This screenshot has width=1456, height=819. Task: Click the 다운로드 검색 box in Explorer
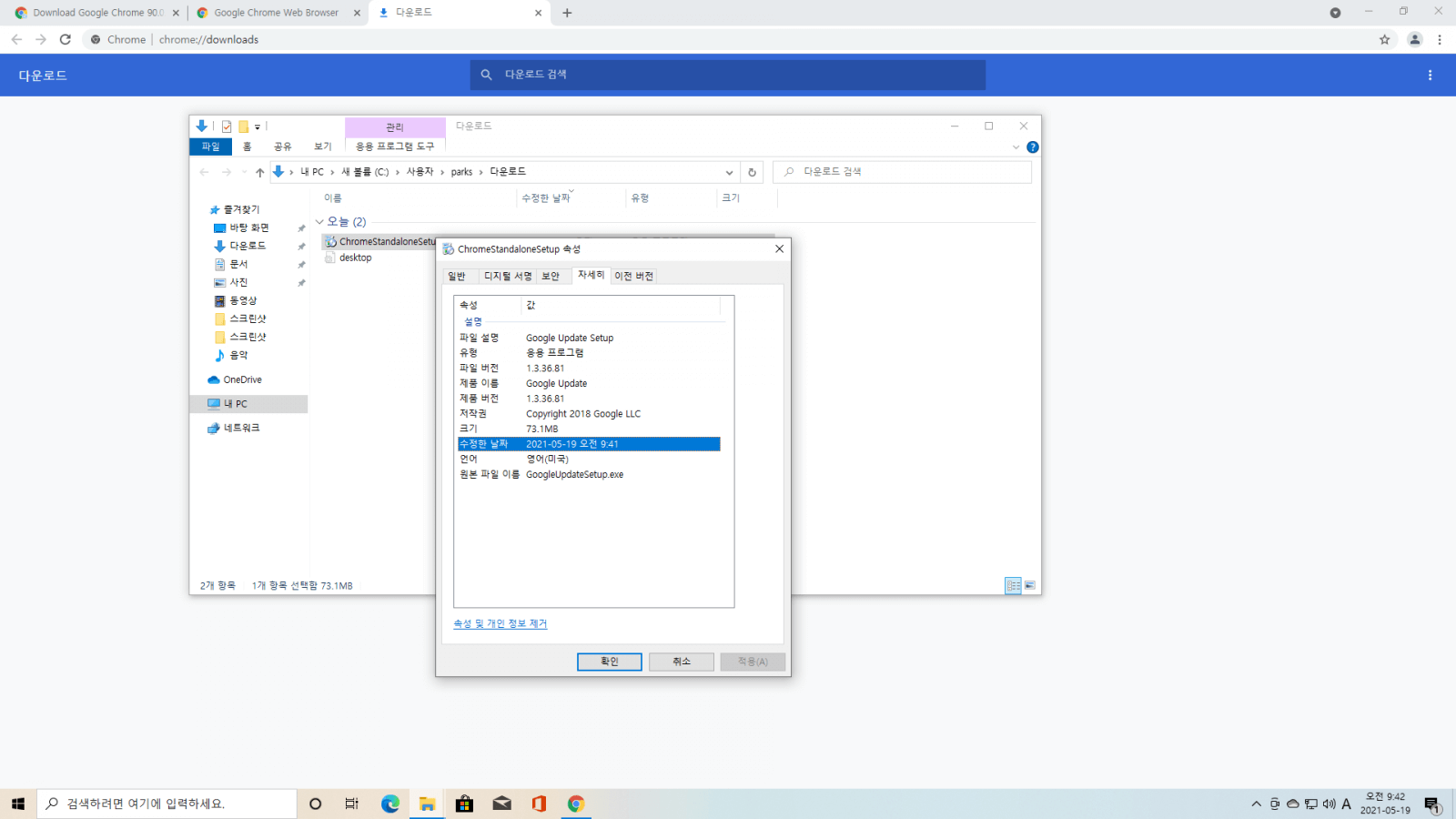[x=902, y=172]
